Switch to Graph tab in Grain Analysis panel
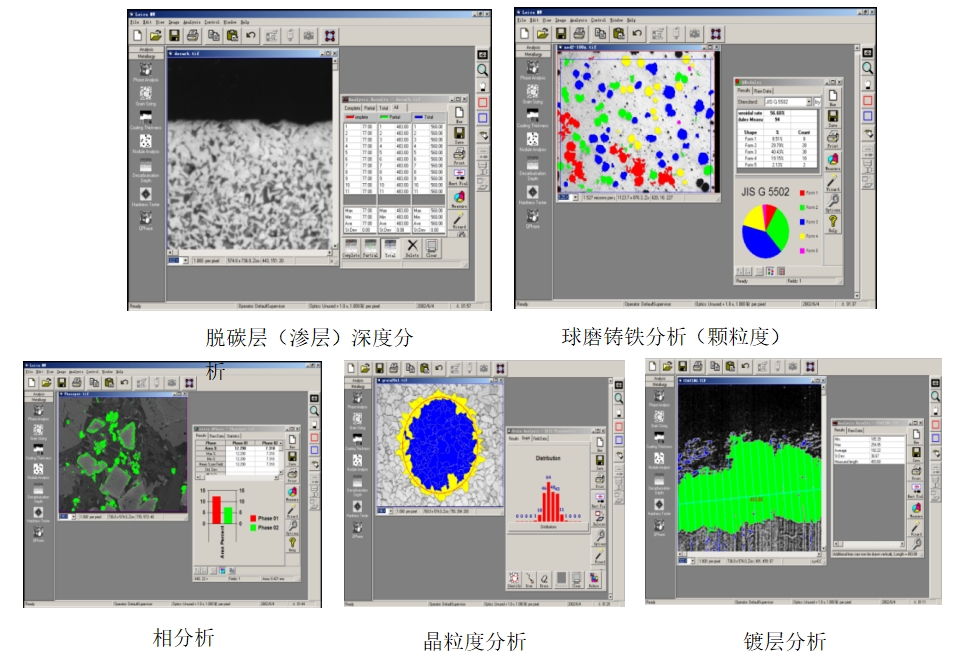The width and height of the screenshot is (955, 658). click(x=527, y=438)
